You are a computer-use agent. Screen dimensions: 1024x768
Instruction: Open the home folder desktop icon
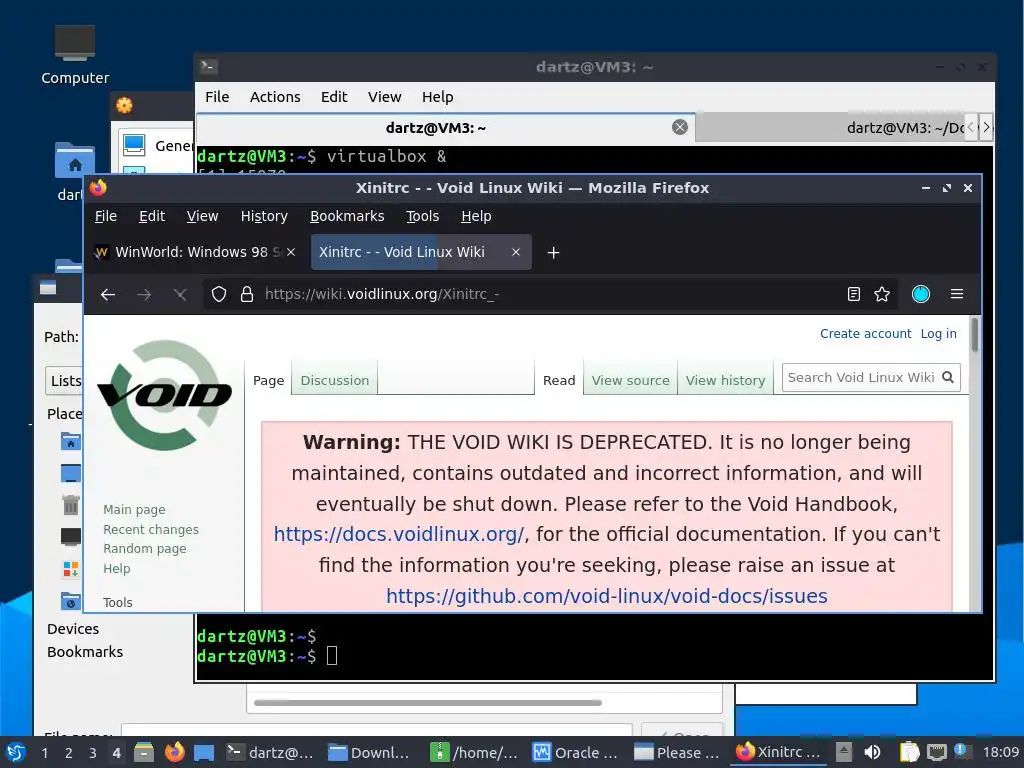[74, 161]
